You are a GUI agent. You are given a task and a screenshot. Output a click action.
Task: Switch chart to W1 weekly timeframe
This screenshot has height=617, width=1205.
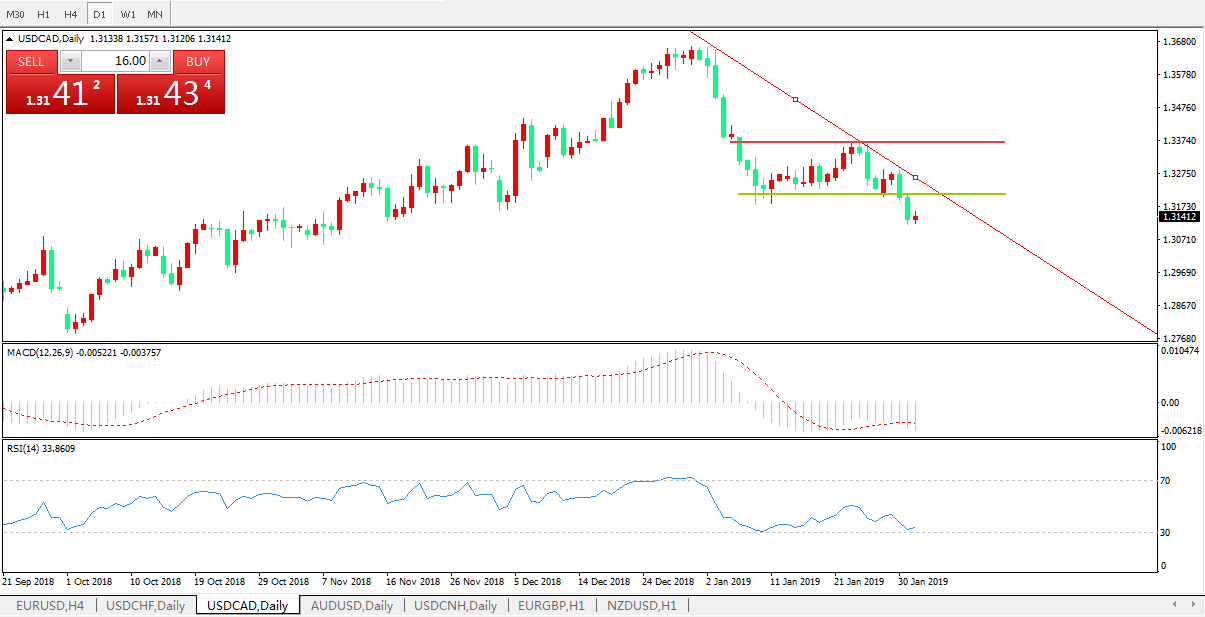tap(128, 14)
